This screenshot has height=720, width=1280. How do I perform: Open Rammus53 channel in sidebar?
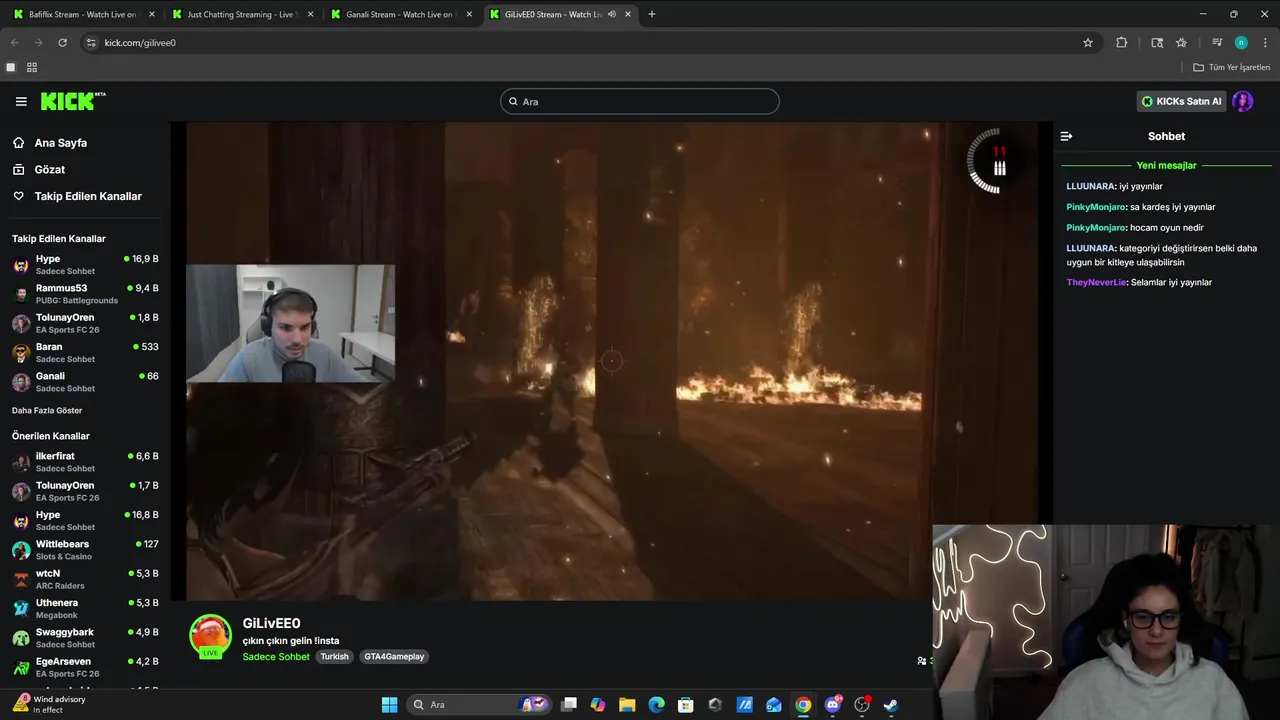85,294
